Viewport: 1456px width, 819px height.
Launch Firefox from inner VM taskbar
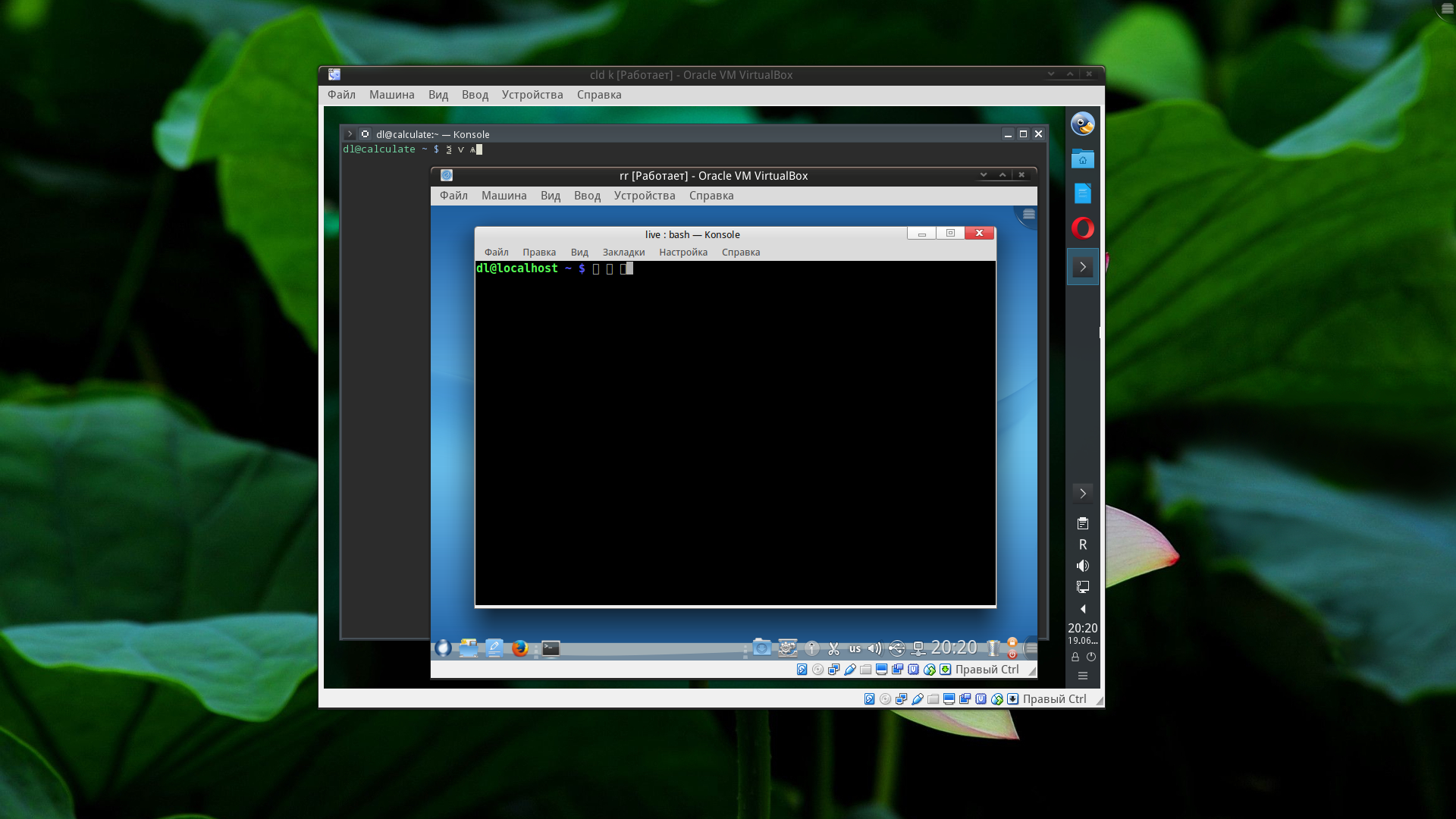519,648
